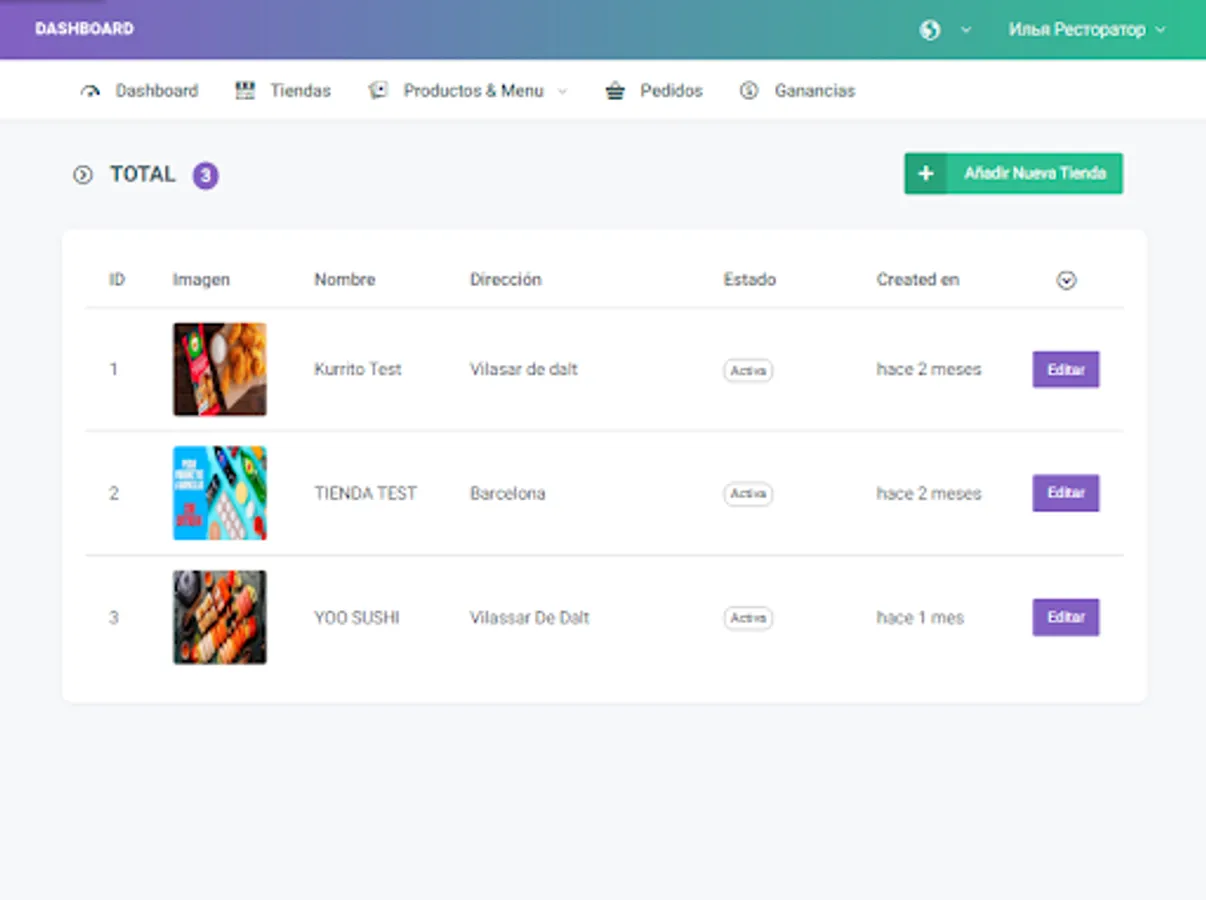
Task: Click the TOTAL count badge 3
Action: (x=205, y=176)
